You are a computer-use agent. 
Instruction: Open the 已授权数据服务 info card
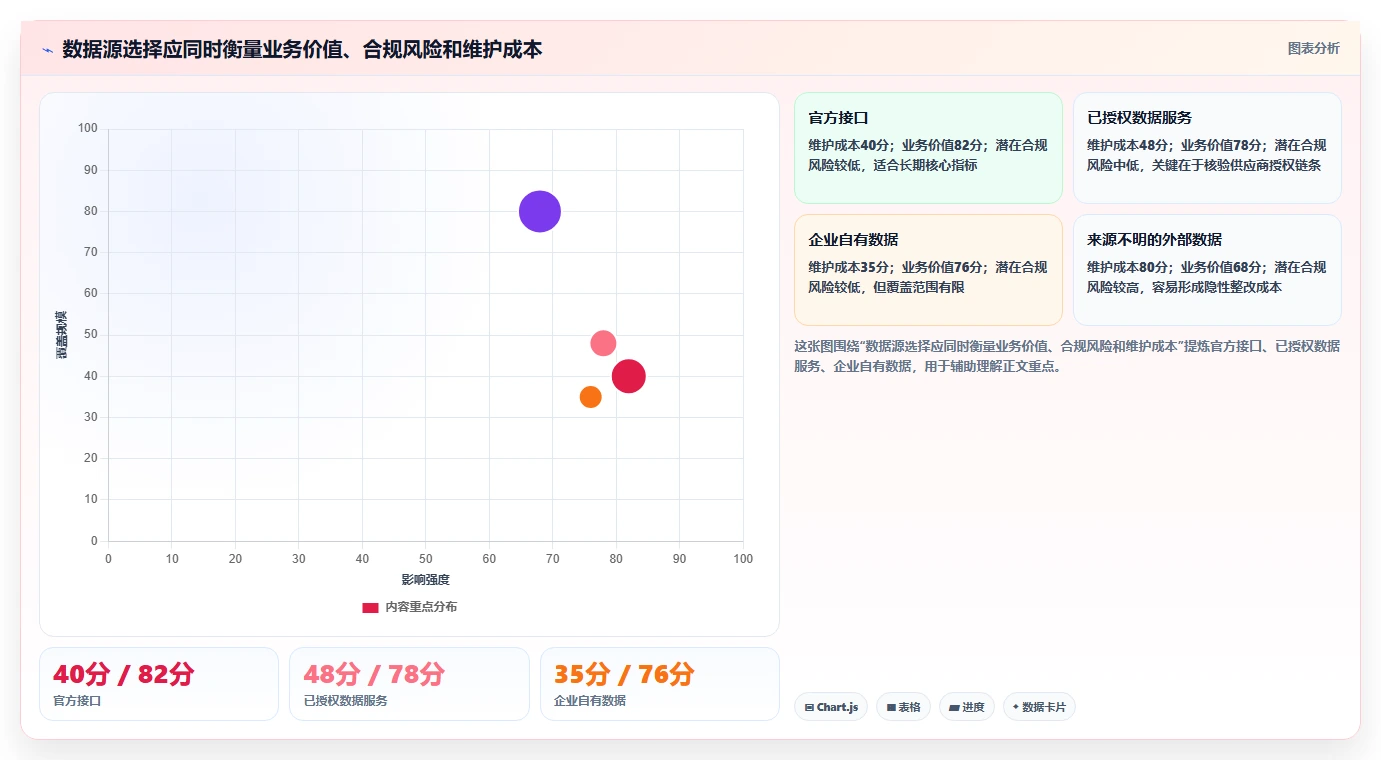pyautogui.click(x=1207, y=148)
